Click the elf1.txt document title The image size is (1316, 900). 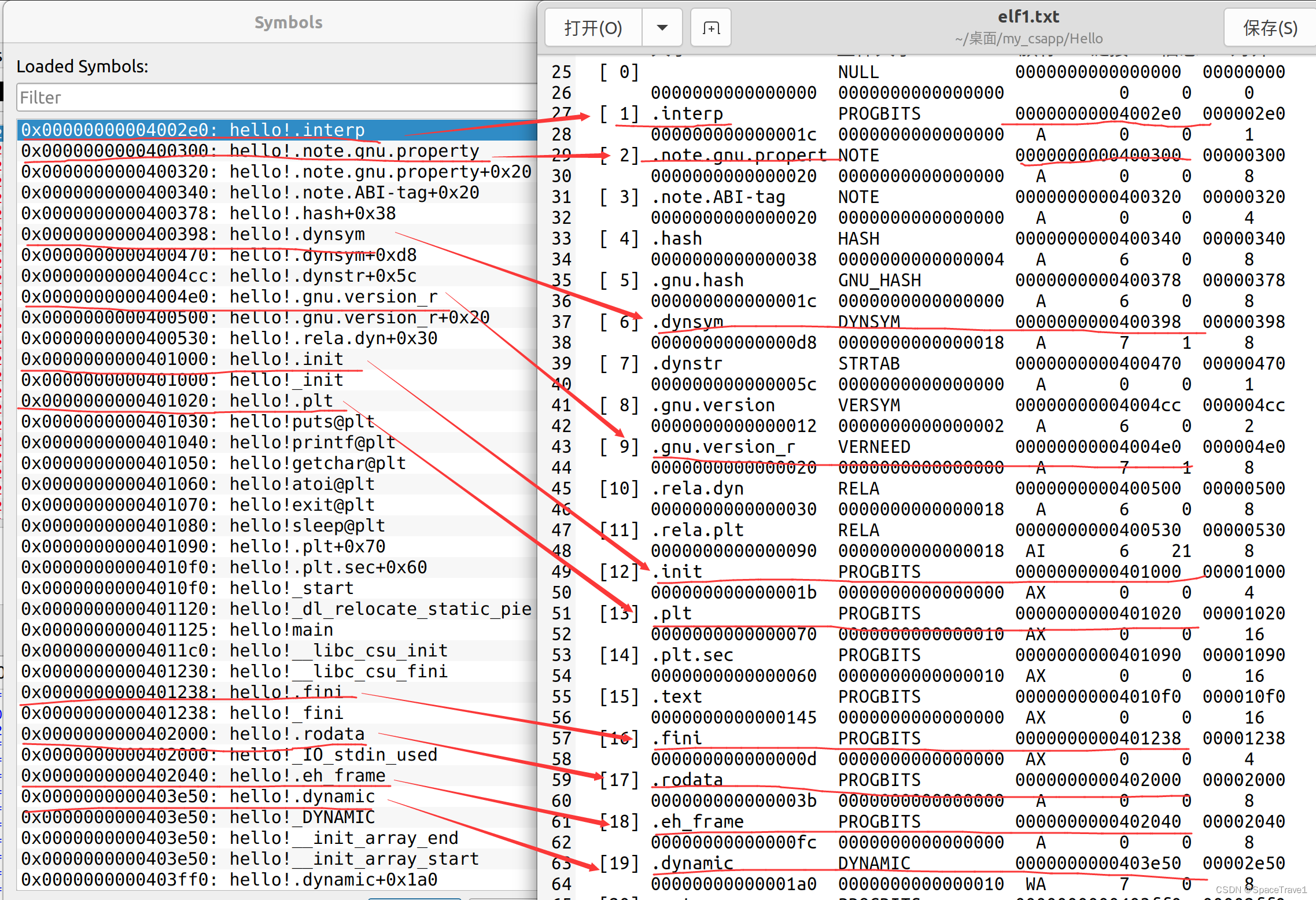pyautogui.click(x=1028, y=17)
